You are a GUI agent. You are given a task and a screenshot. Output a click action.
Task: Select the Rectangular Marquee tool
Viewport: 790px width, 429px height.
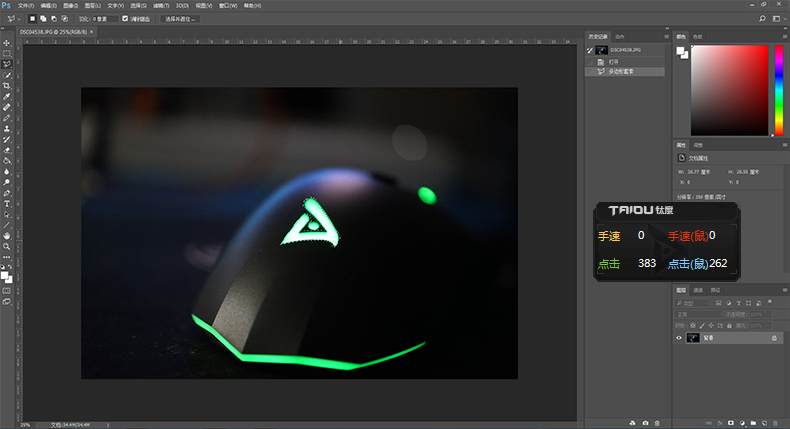tap(7, 53)
